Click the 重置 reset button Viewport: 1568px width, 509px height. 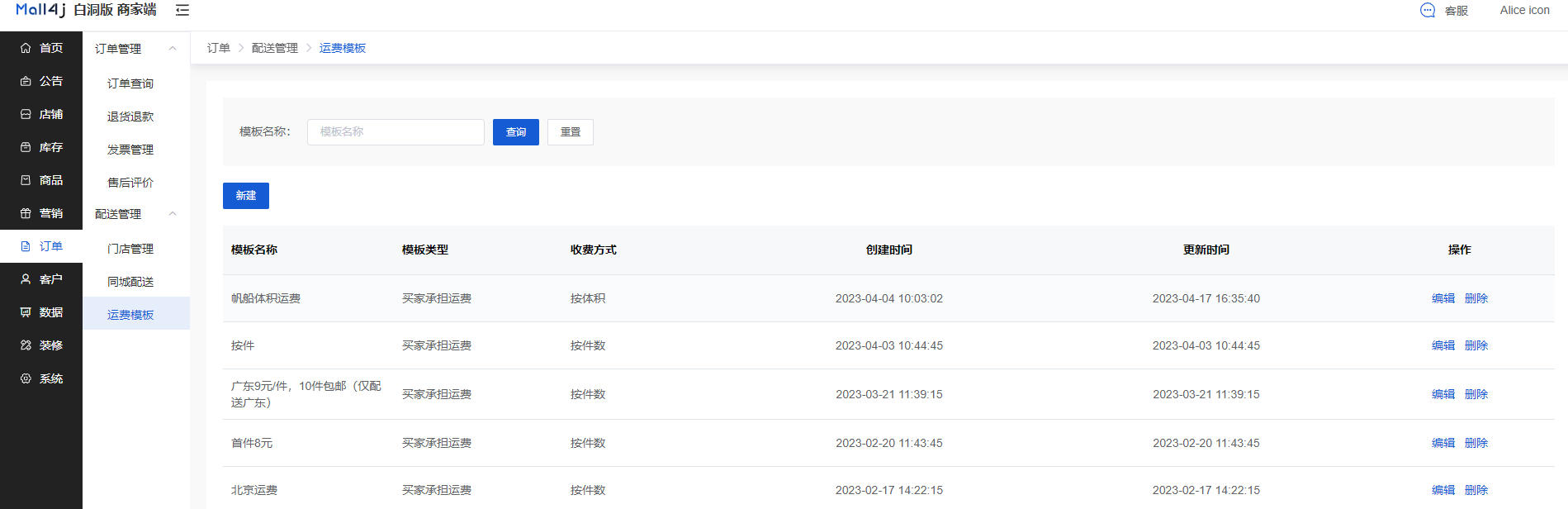(x=571, y=132)
